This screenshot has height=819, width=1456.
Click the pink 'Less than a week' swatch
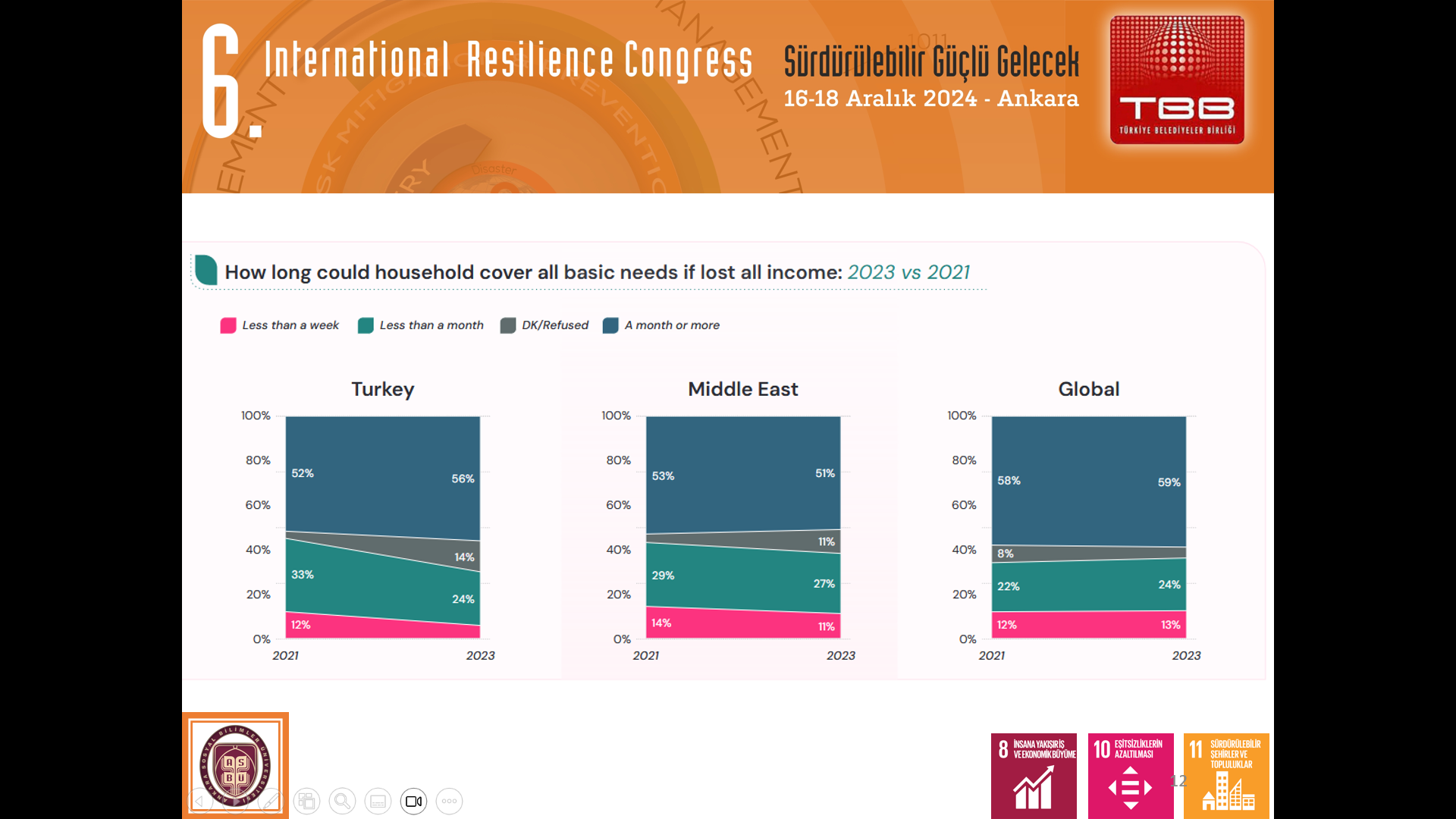point(227,325)
